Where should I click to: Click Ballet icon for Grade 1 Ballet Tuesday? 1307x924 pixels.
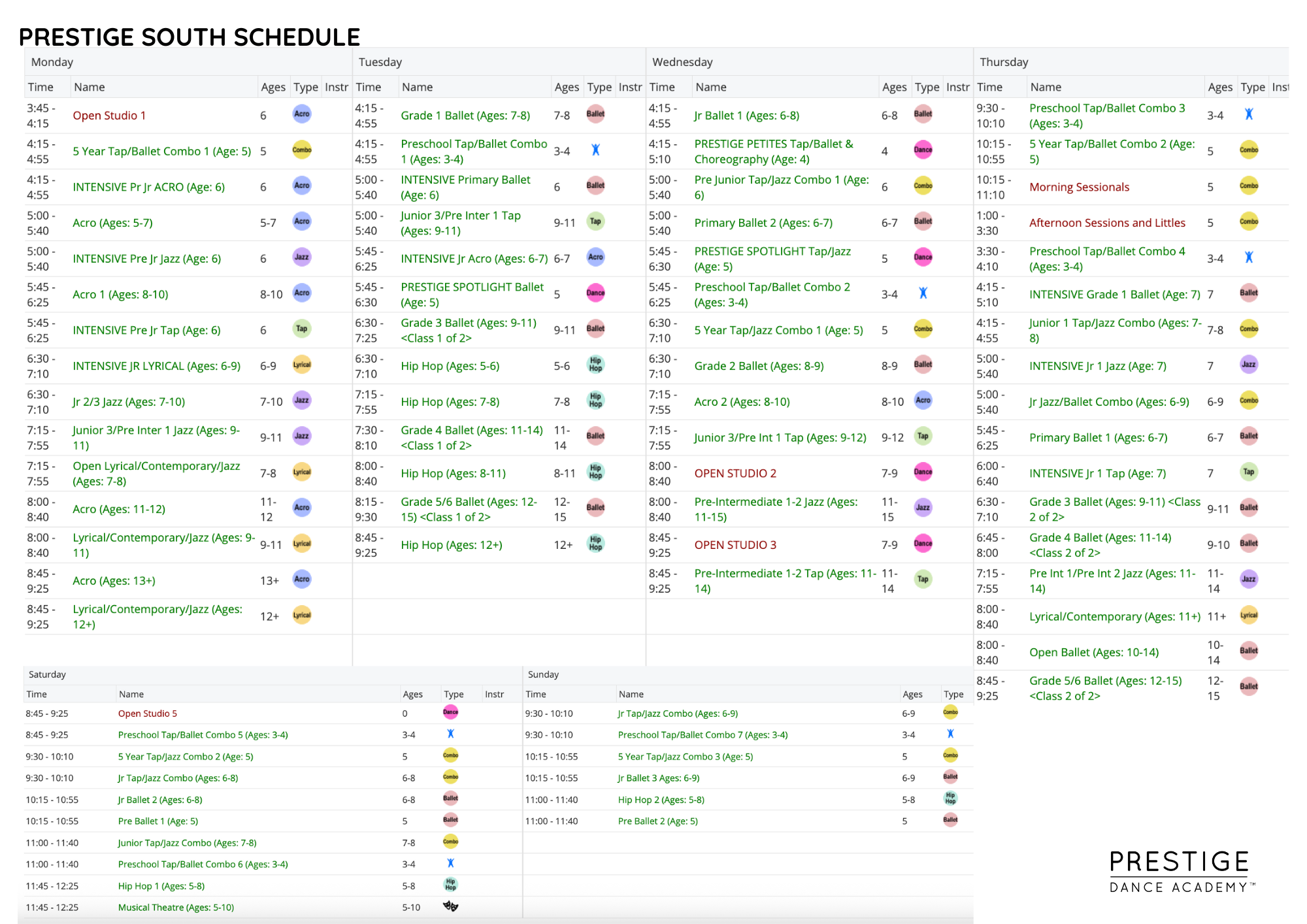pos(595,114)
